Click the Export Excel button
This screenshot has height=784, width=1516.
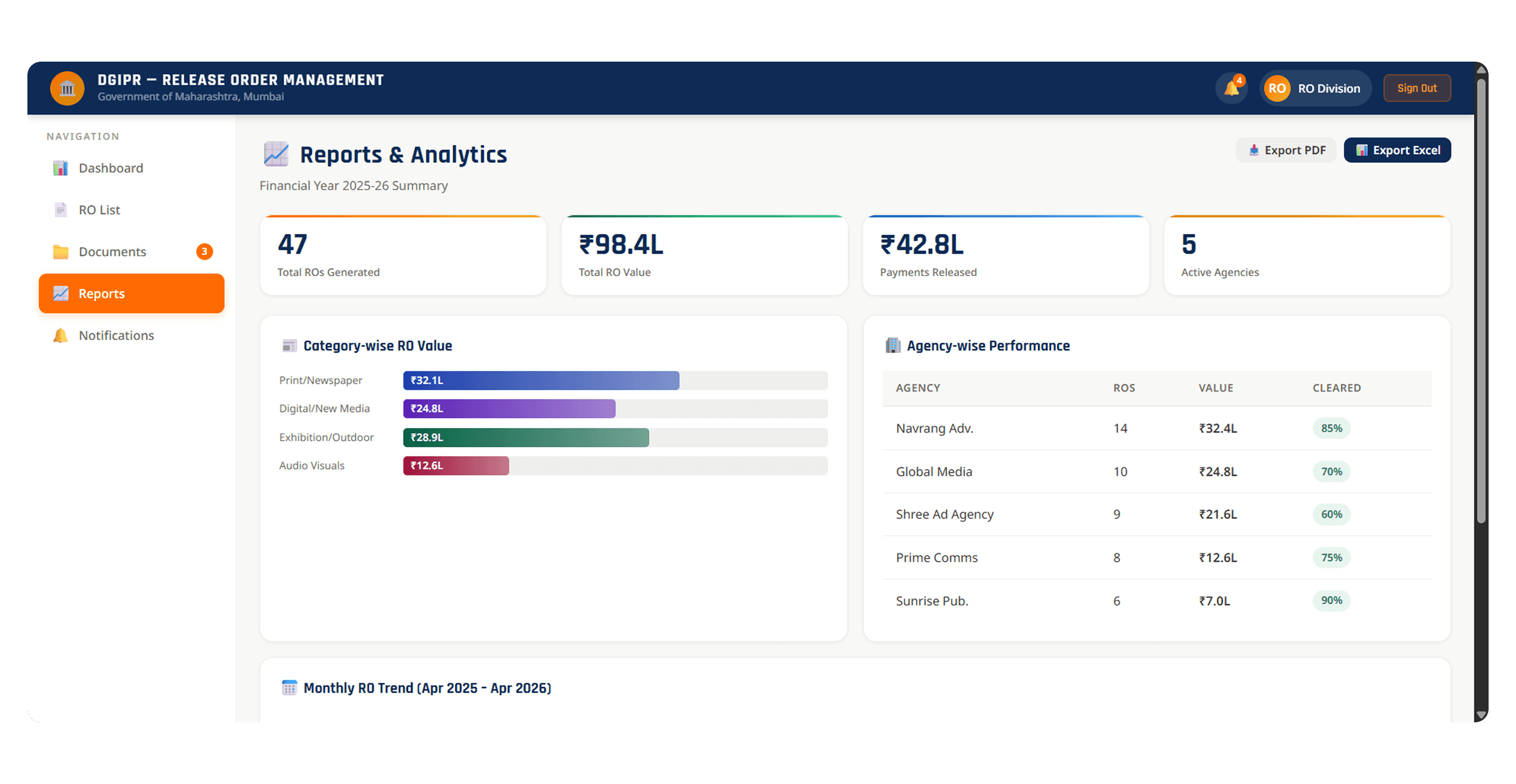(x=1397, y=151)
